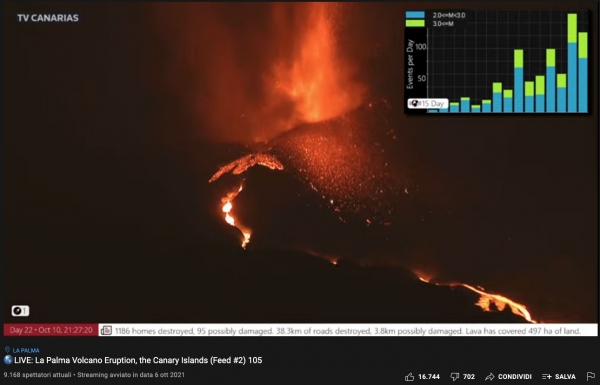Viewport: 600px width, 385px height.
Task: Click the La Palma Volcano Eruption title
Action: click(138, 360)
